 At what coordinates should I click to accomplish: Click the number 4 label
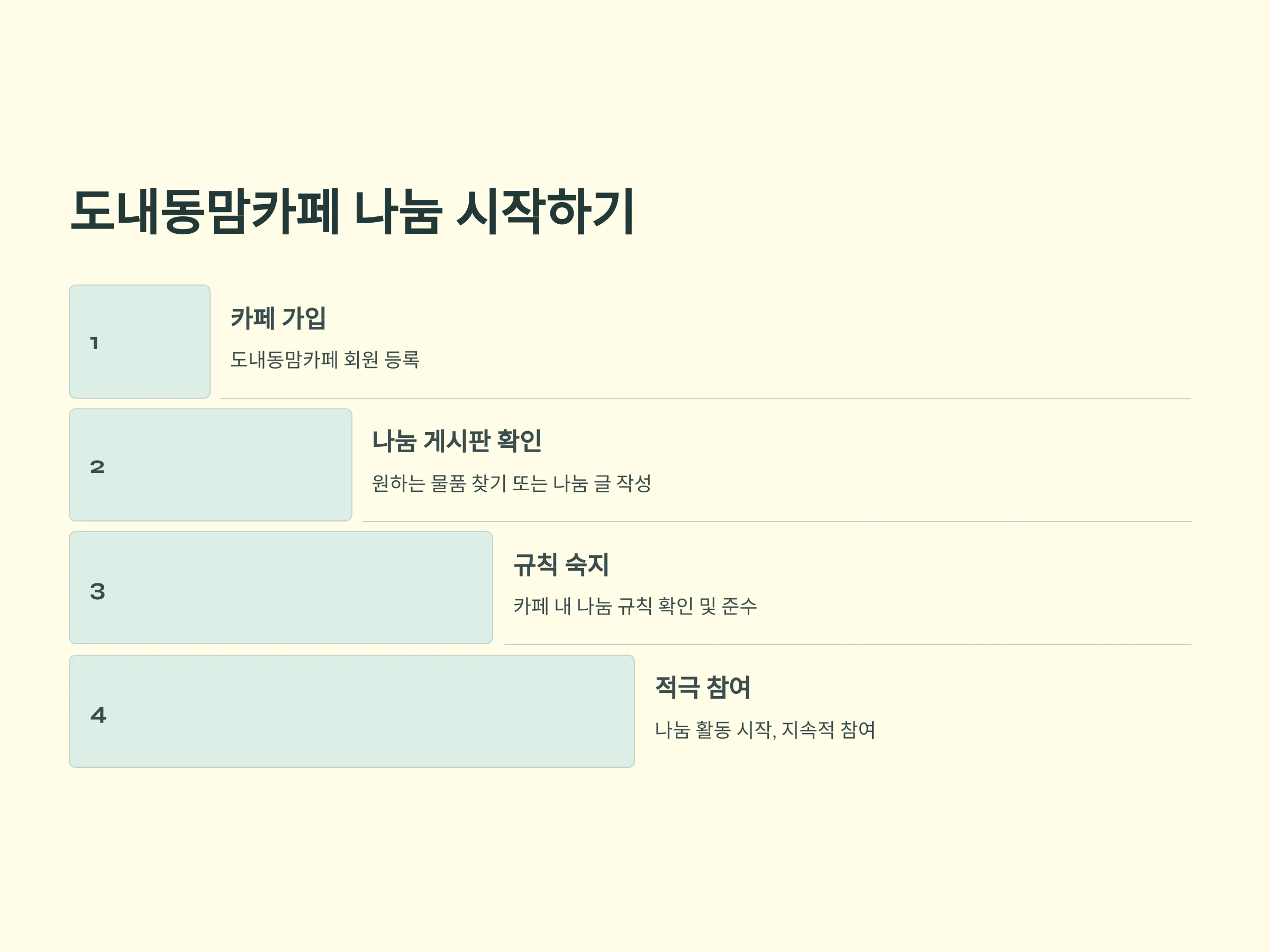[x=98, y=715]
